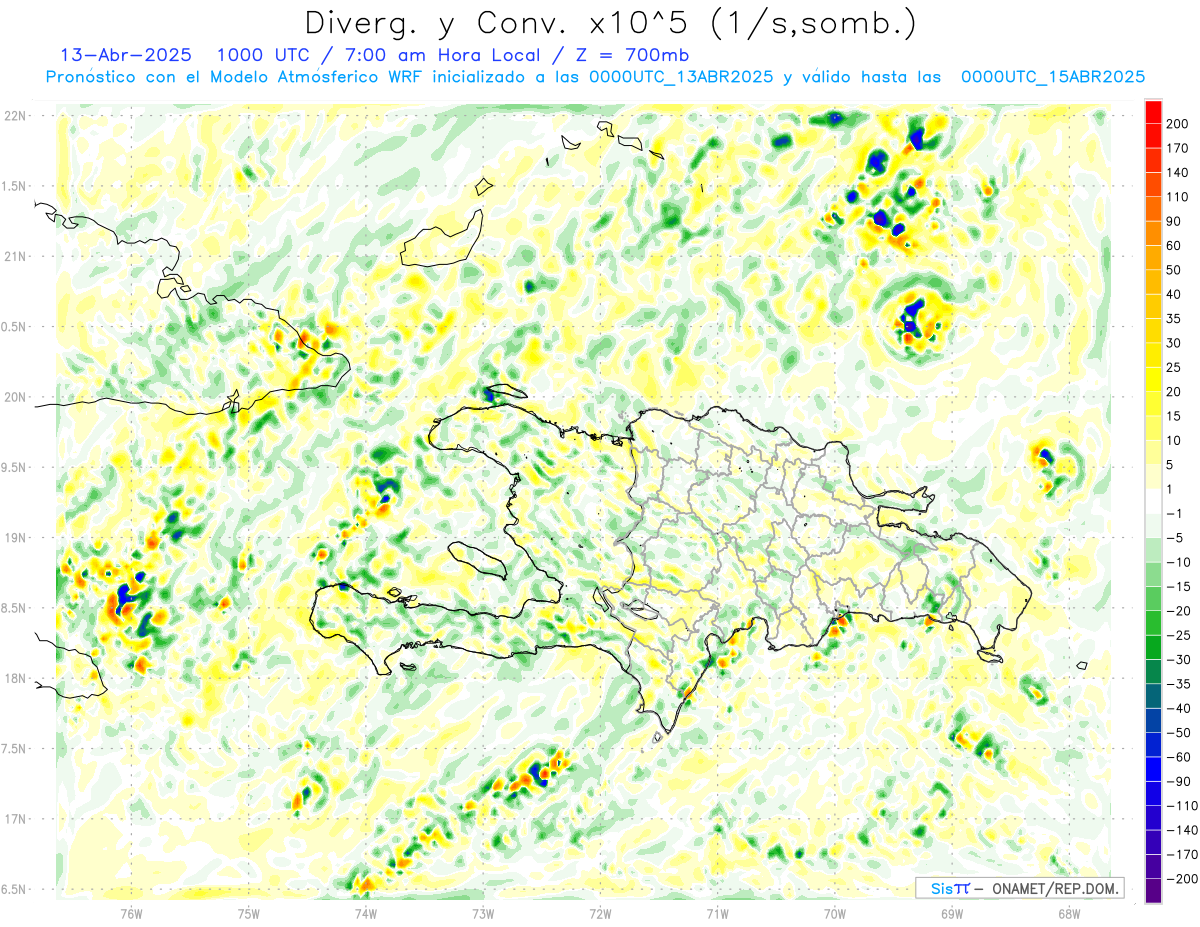Image resolution: width=1200 pixels, height=927 pixels.
Task: Click the positive '5' color scale value
Action: tap(1171, 465)
